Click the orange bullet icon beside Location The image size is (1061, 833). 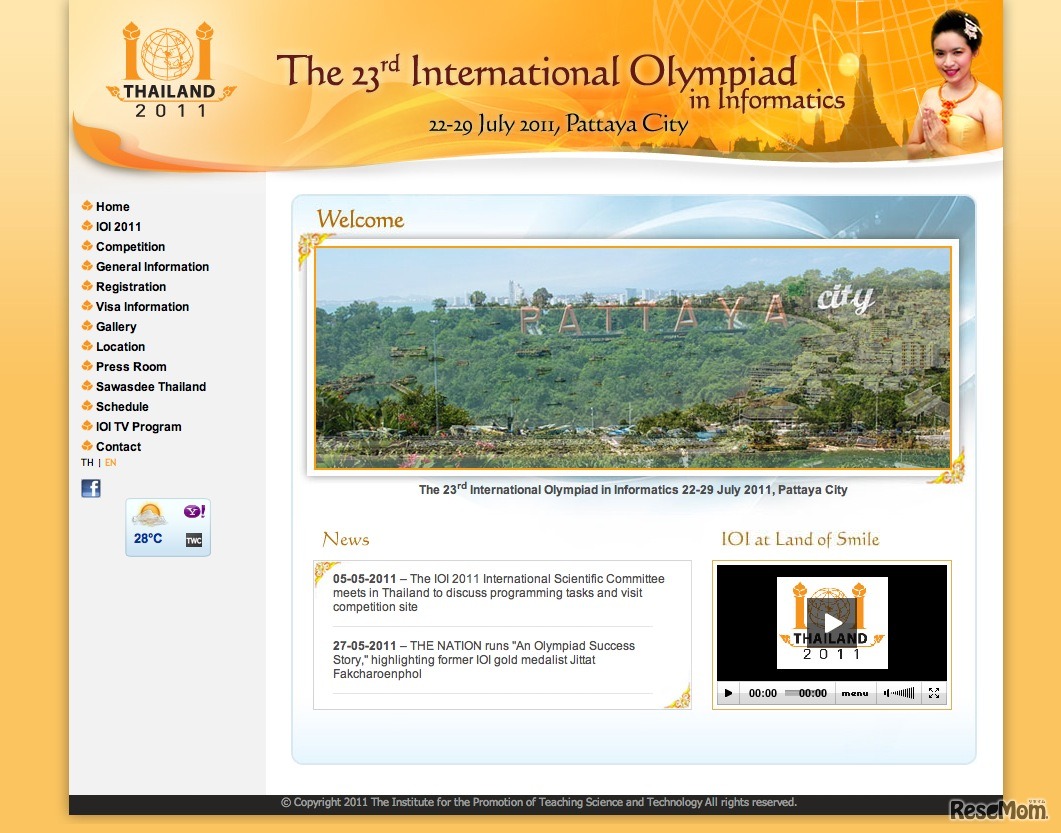pos(87,346)
